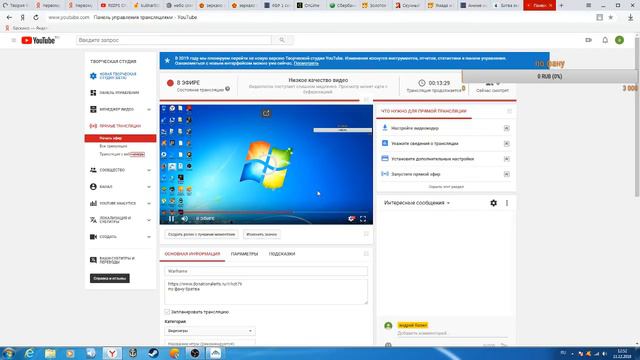Open the YouTube hamburger guide menu
Image resolution: width=640 pixels, height=360 pixels.
(13, 40)
